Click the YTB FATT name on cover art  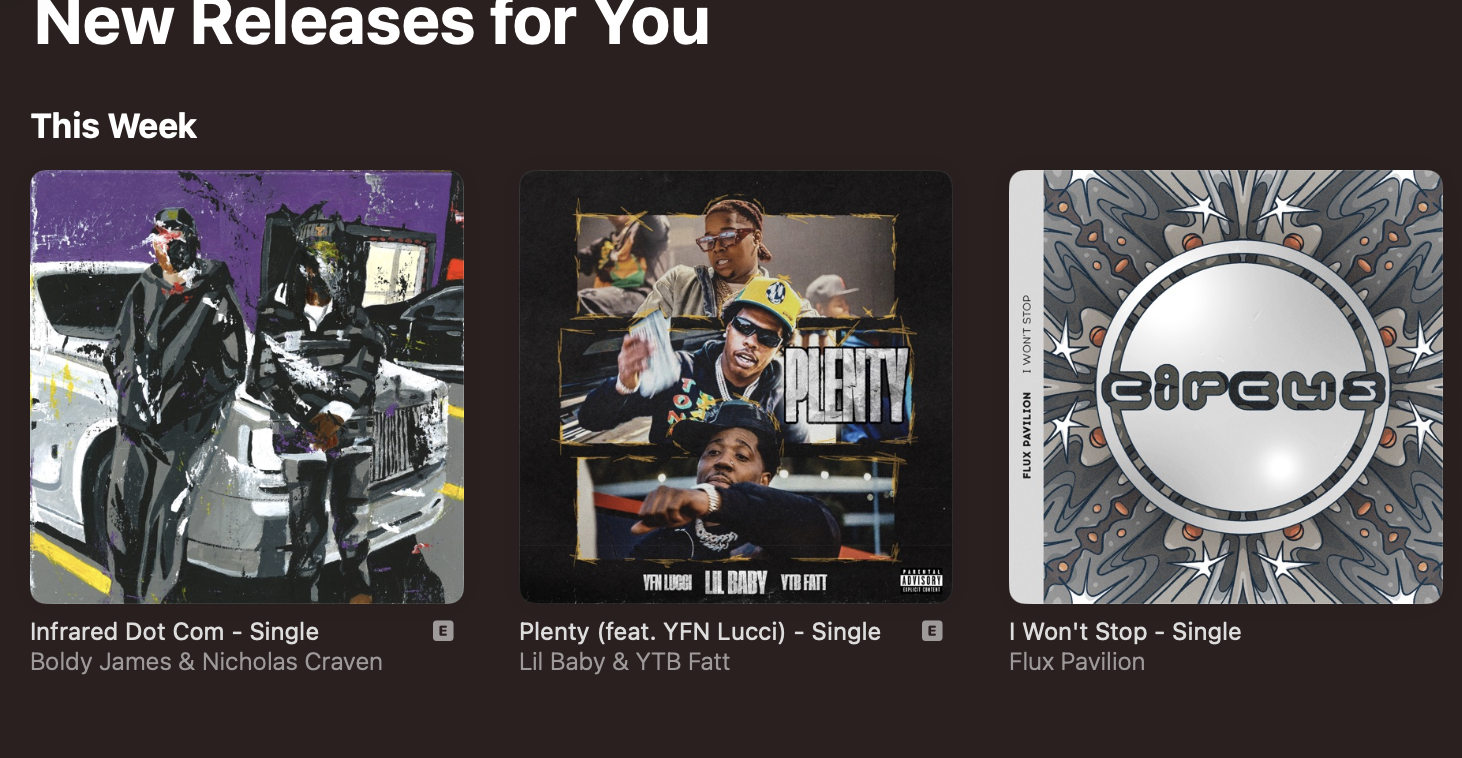pyautogui.click(x=804, y=582)
